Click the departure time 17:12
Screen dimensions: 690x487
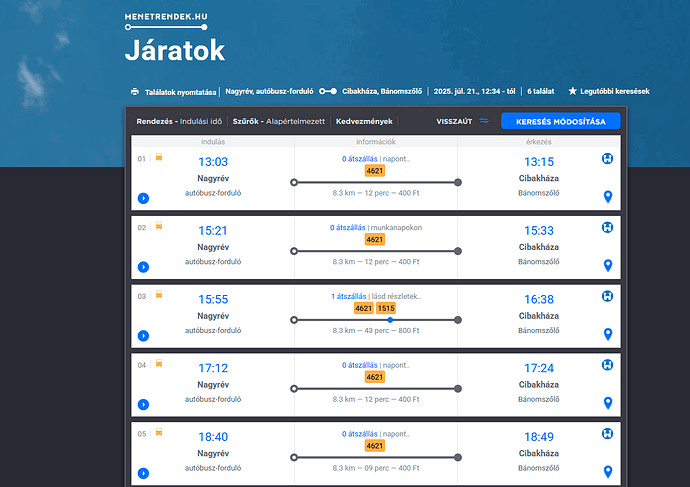point(213,368)
